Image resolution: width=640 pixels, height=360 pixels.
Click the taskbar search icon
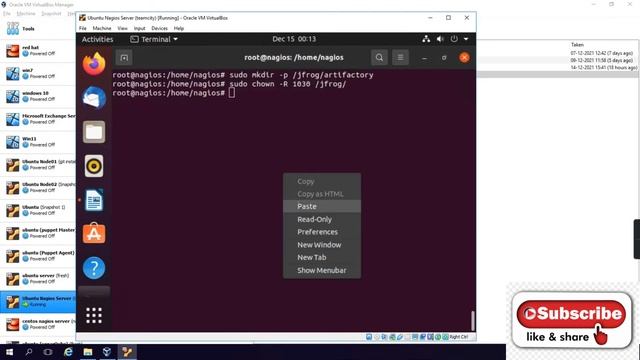click(x=29, y=352)
